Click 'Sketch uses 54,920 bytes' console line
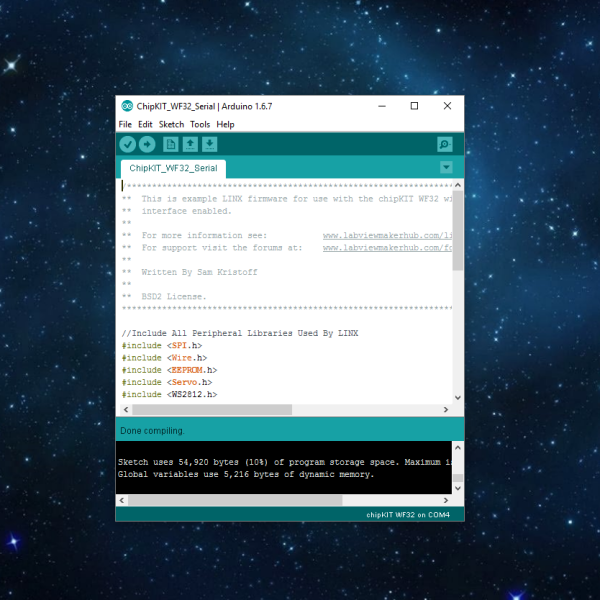 pos(285,462)
